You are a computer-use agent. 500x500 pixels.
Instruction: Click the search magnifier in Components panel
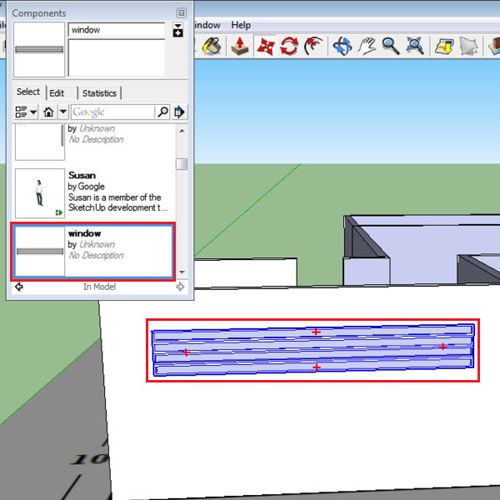163,112
